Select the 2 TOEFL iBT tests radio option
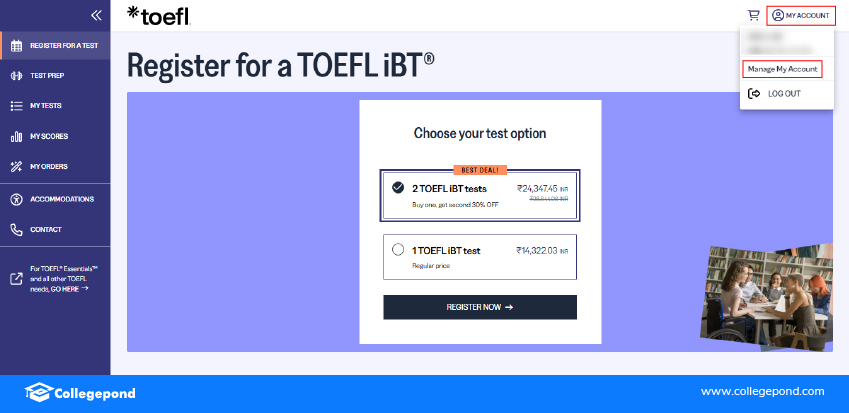This screenshot has width=849, height=413. pos(398,187)
